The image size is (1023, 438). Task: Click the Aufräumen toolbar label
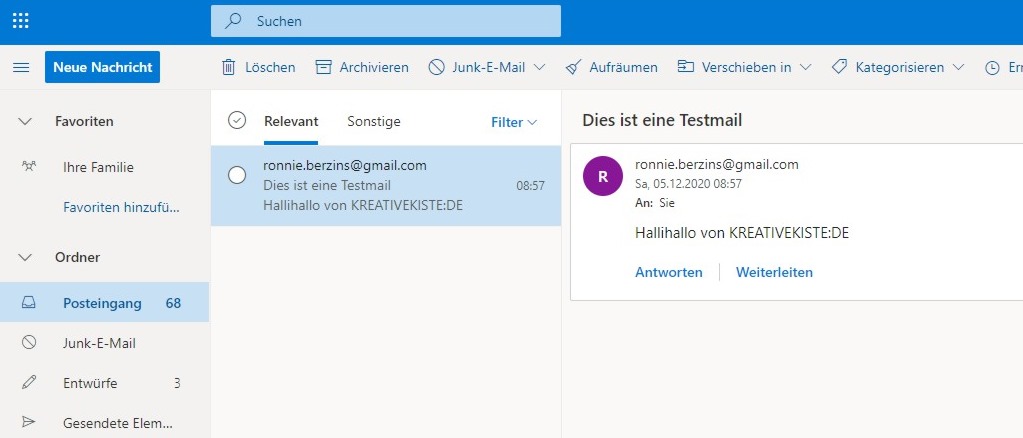tap(623, 67)
